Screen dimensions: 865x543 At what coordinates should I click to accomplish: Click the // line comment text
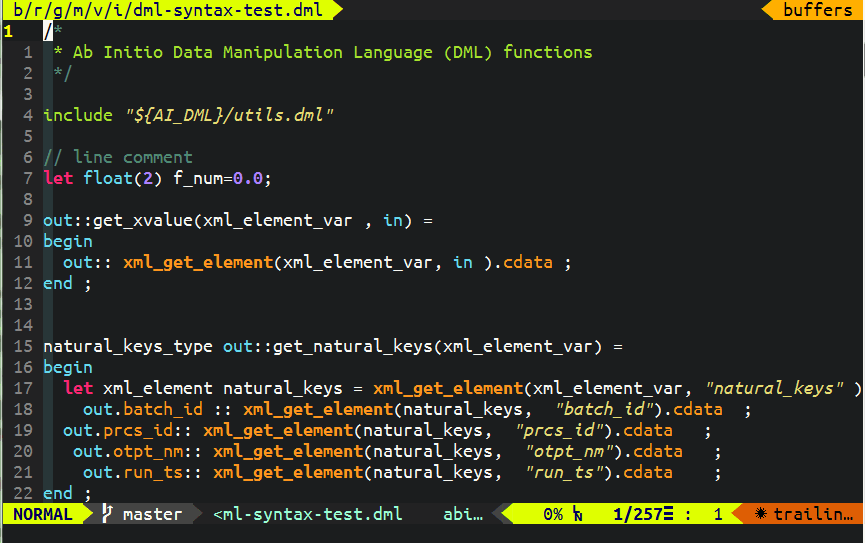pos(118,157)
